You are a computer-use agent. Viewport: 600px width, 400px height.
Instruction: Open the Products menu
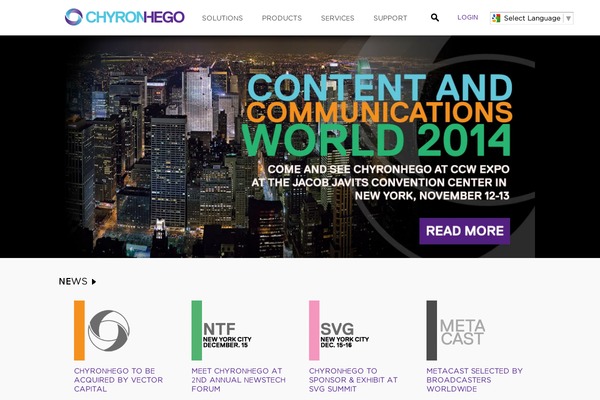(282, 18)
